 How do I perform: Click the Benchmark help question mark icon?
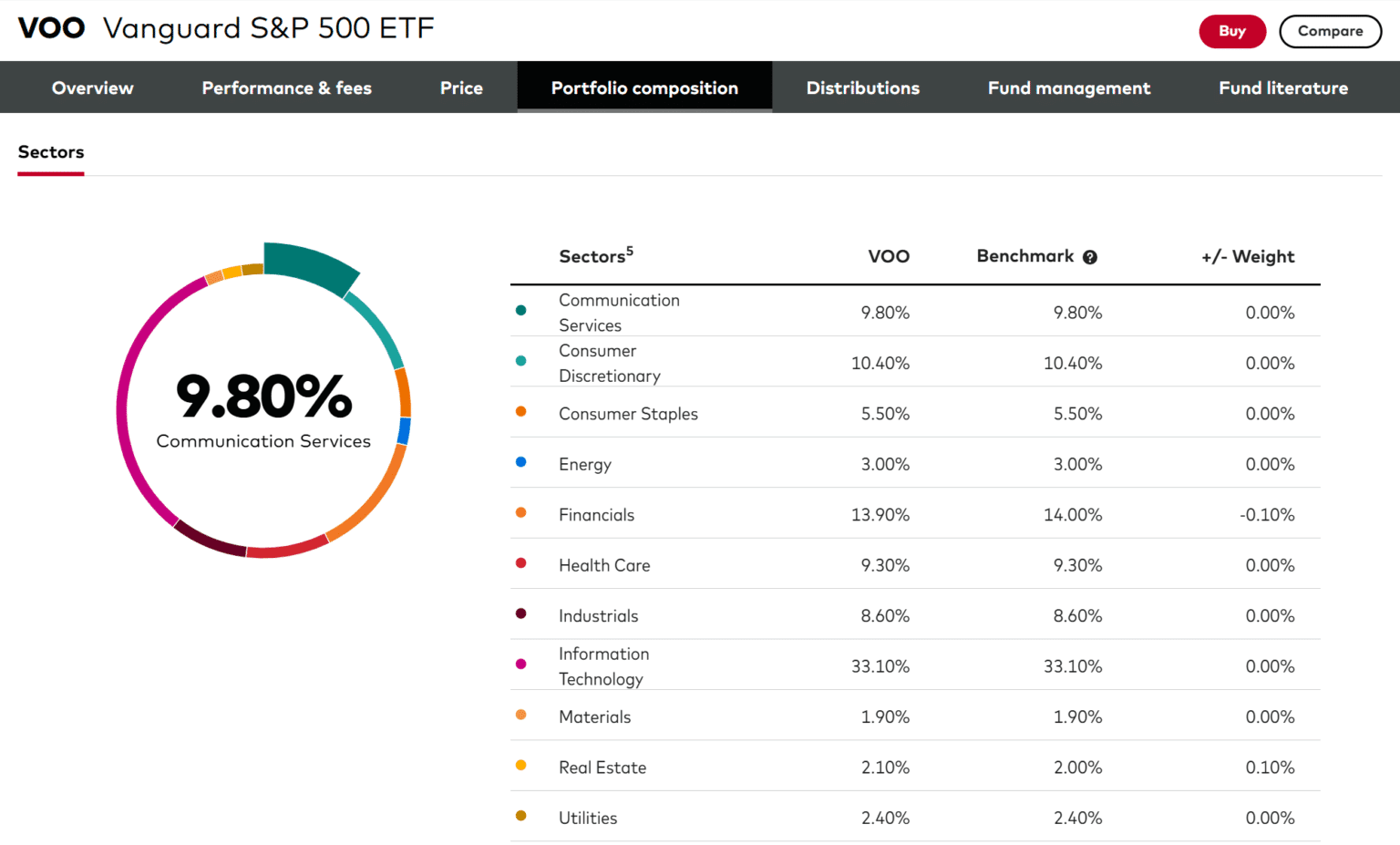[x=1089, y=257]
